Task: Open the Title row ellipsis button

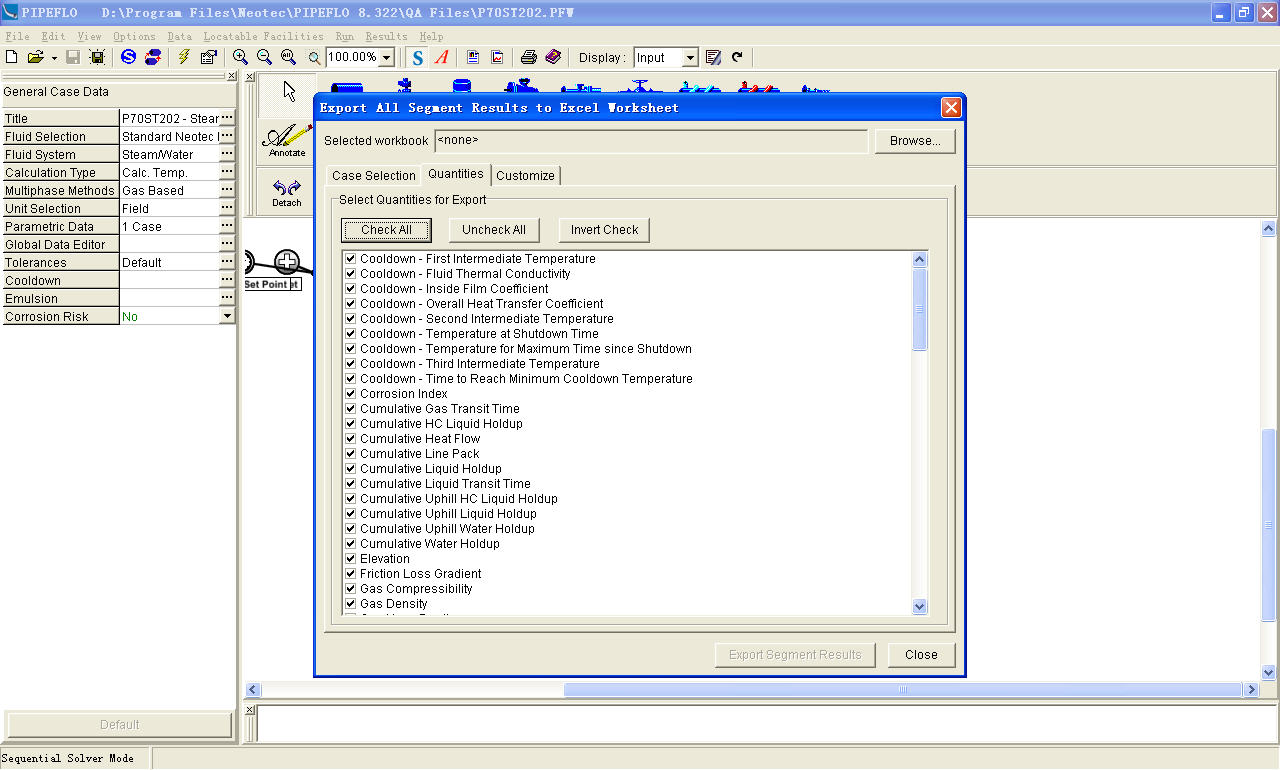Action: (227, 118)
